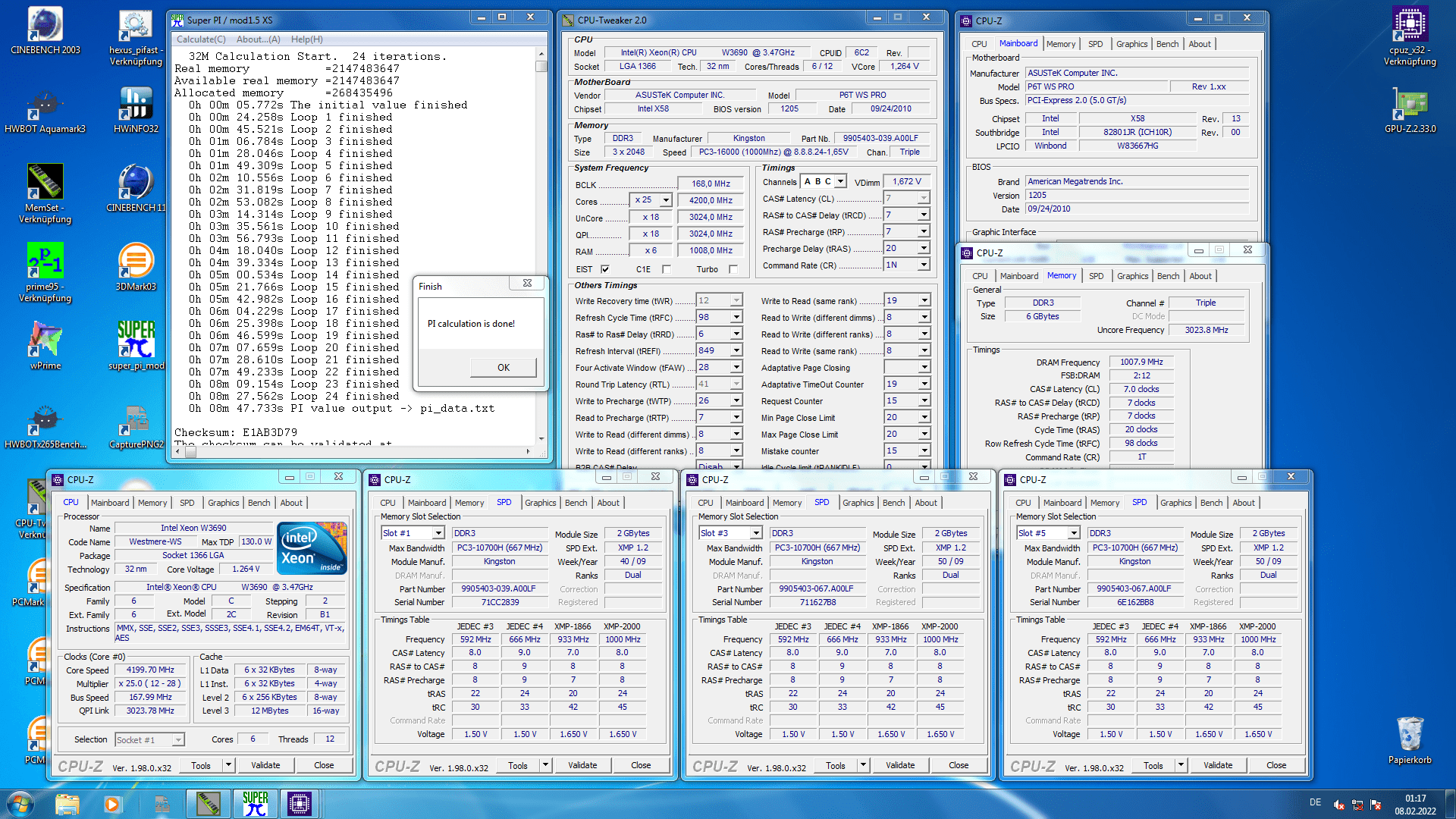Viewport: 1456px width, 819px height.
Task: Click Uncore Frequency 3023.8 MHz value
Action: [1207, 331]
